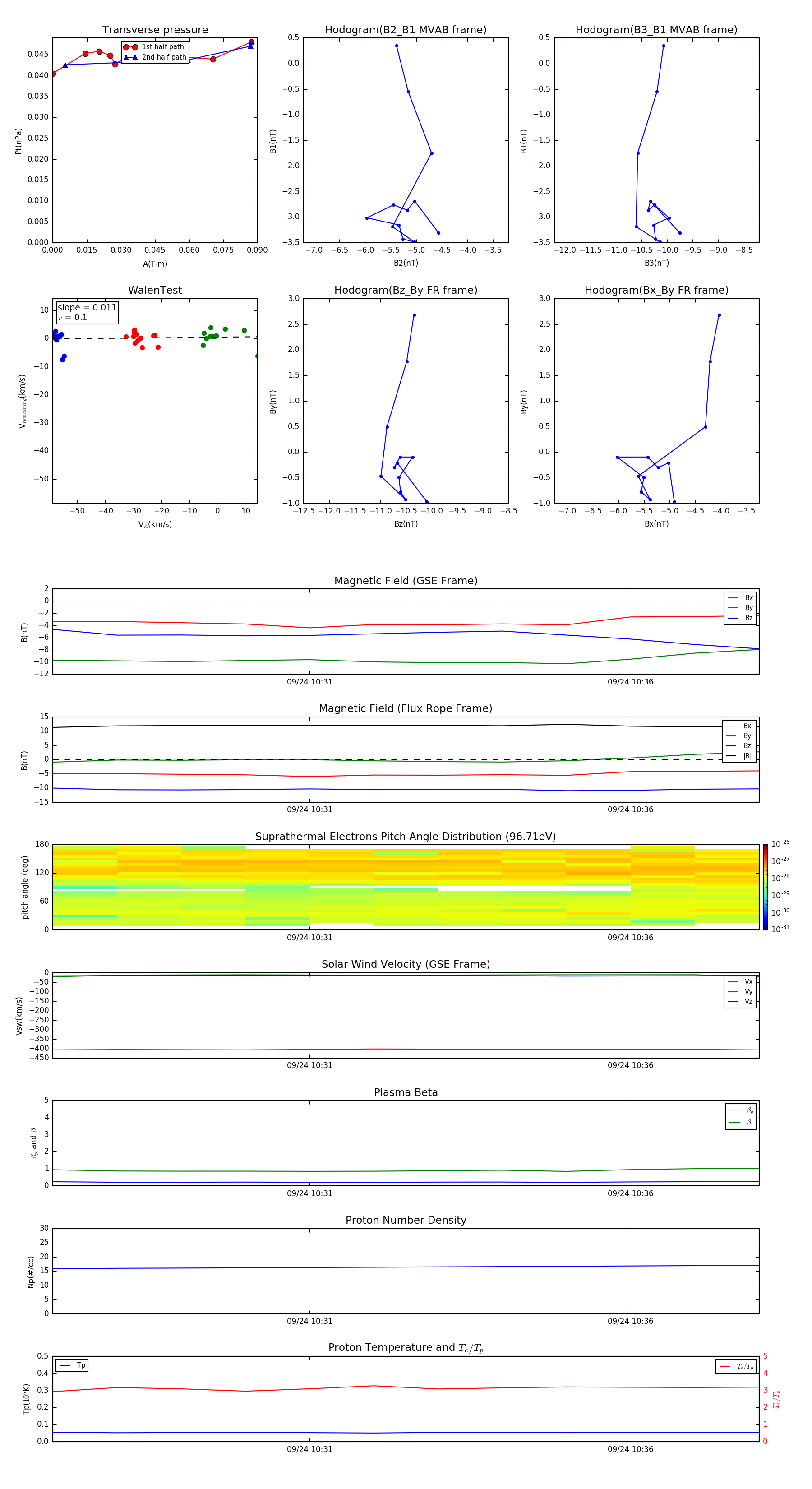812x1489 pixels.
Task: Click the 'Hodogram(B3_B1 MVAB frame)' title
Action: pyautogui.click(x=656, y=29)
